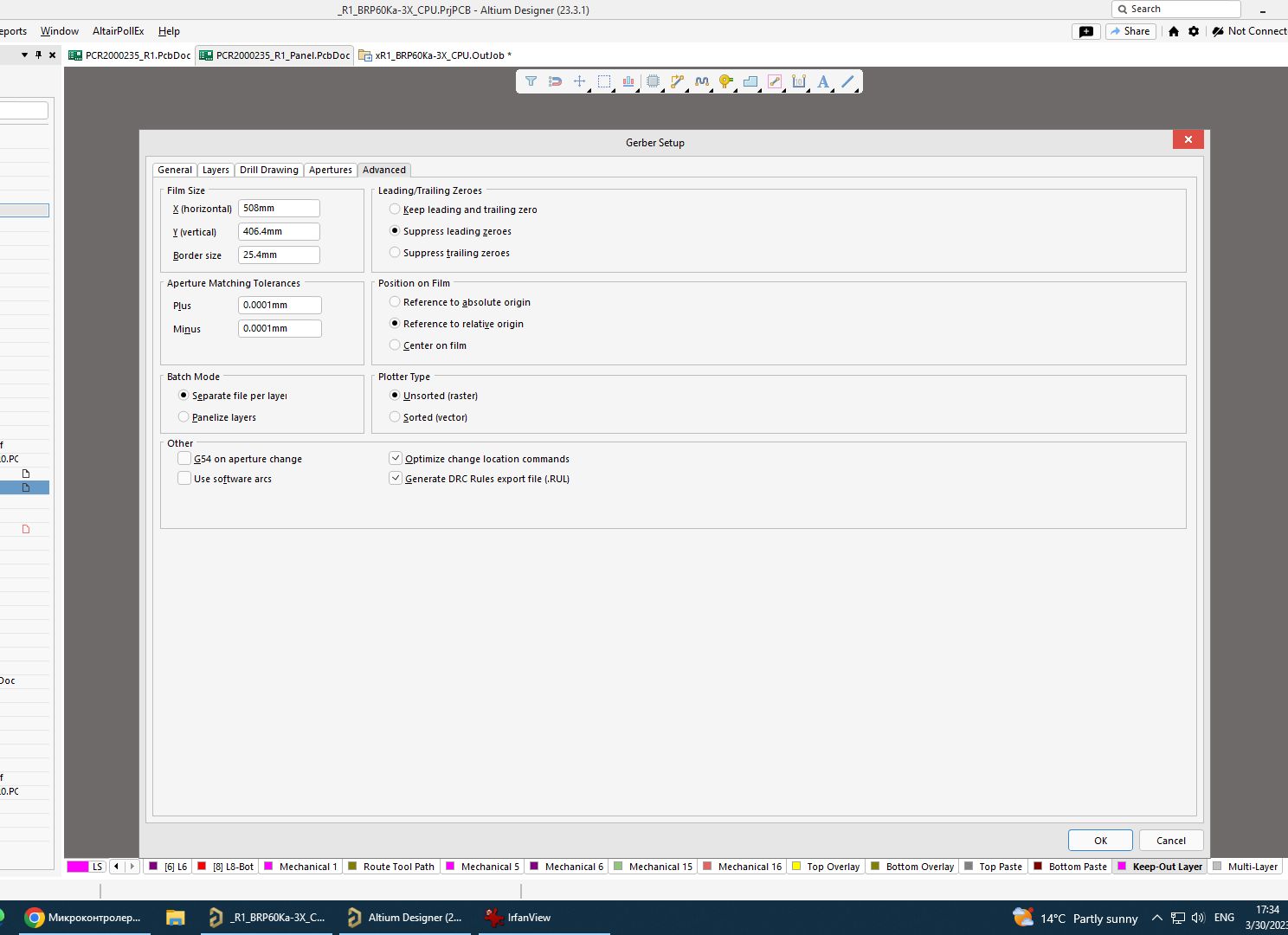Image resolution: width=1288 pixels, height=935 pixels.
Task: Uncheck Optimize change location commands
Action: pyautogui.click(x=396, y=459)
